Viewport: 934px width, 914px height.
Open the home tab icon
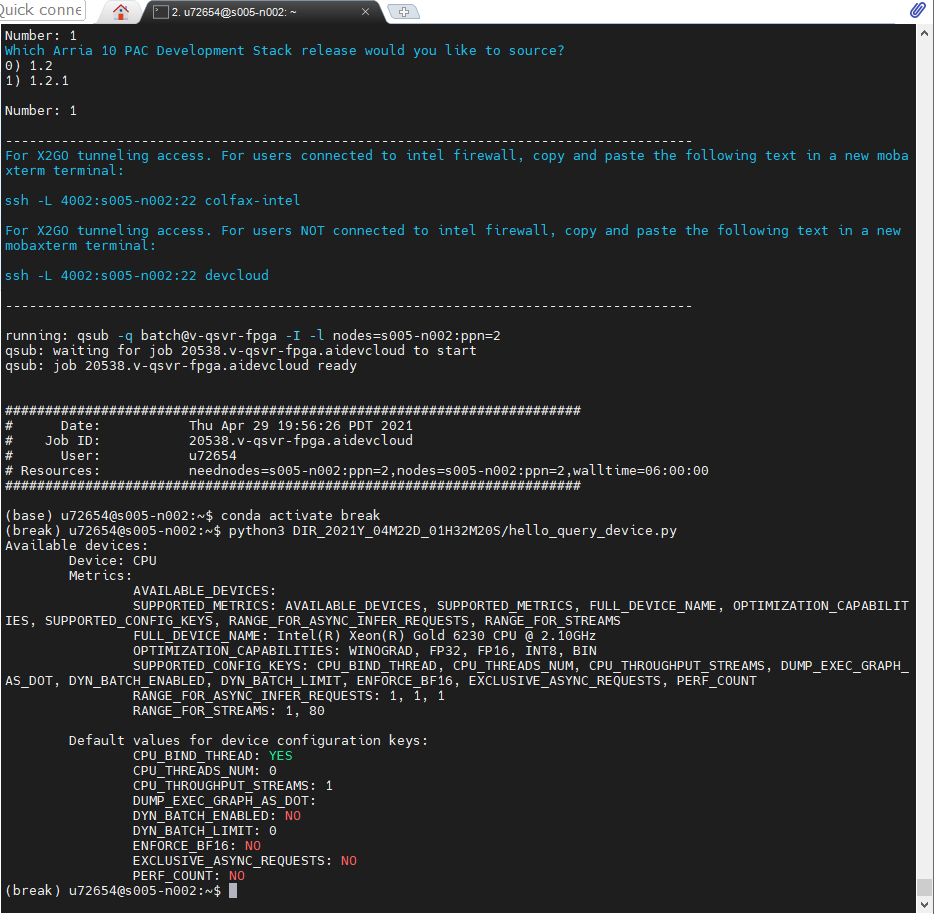(x=121, y=11)
